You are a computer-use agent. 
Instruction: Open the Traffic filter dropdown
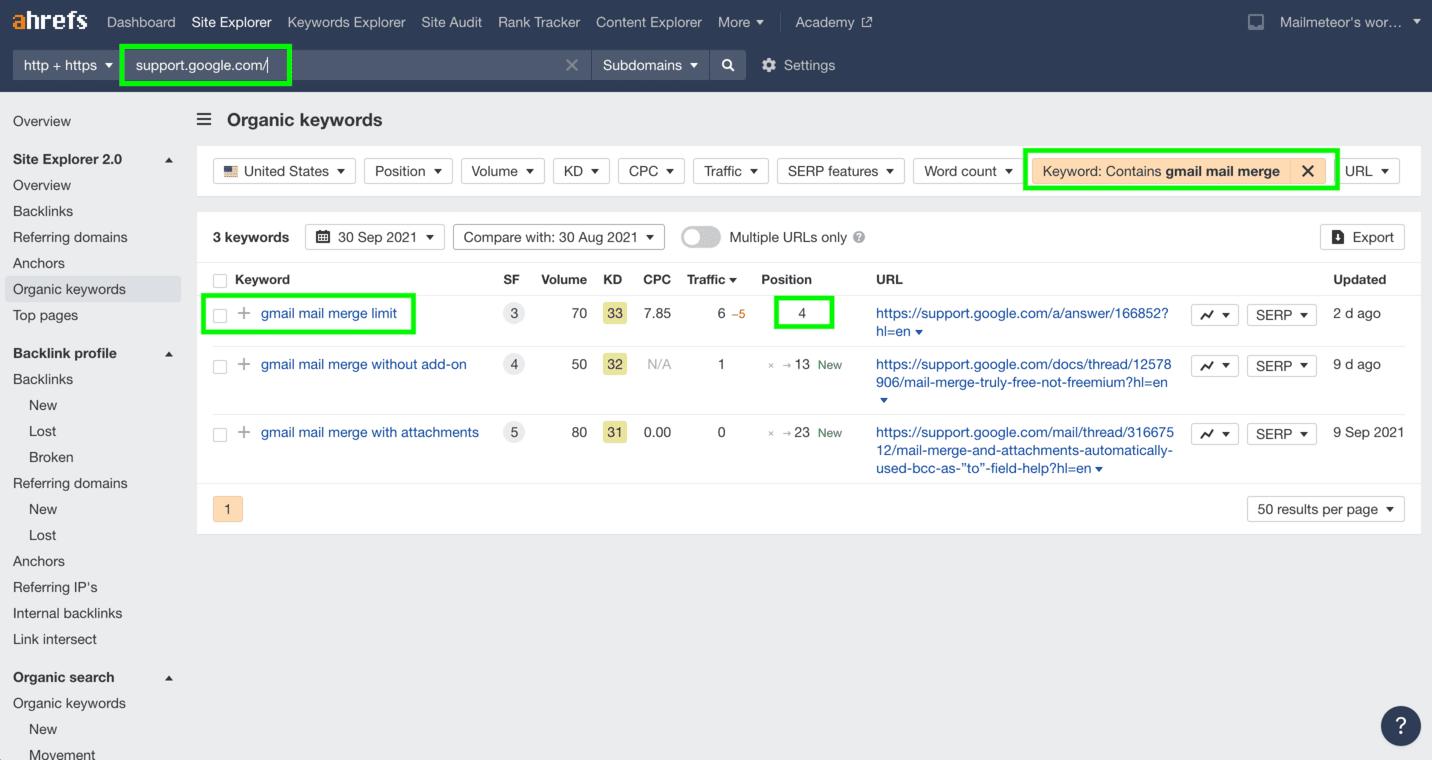[731, 171]
